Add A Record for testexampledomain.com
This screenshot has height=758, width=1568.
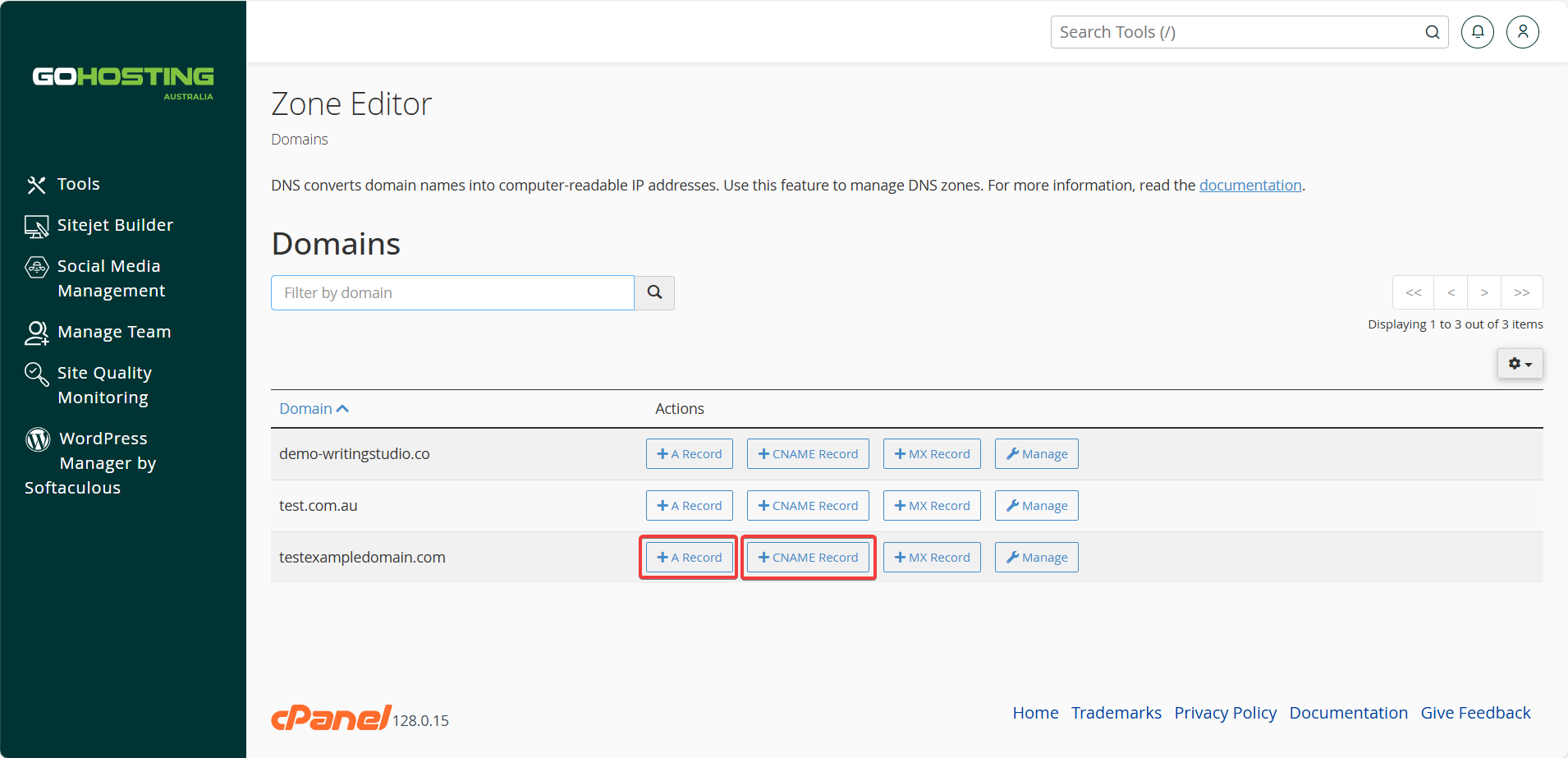coord(690,558)
